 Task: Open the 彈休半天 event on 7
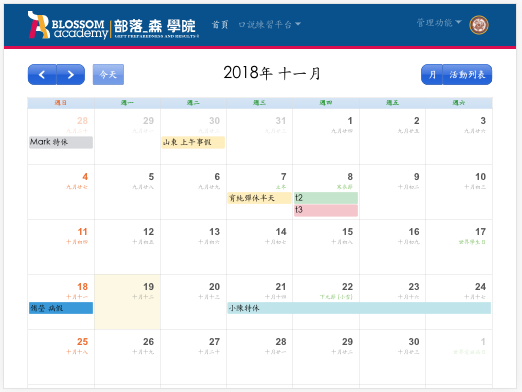click(x=259, y=198)
